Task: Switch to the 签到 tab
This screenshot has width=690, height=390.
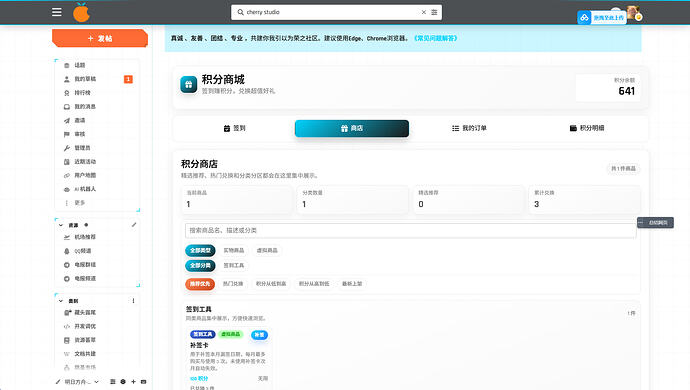Action: click(x=234, y=128)
